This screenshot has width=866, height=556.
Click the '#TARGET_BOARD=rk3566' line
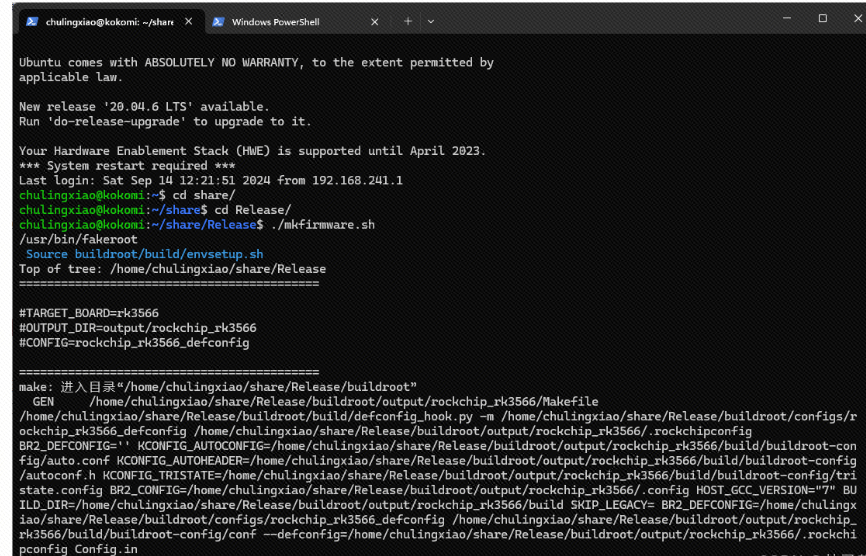pyautogui.click(x=89, y=313)
